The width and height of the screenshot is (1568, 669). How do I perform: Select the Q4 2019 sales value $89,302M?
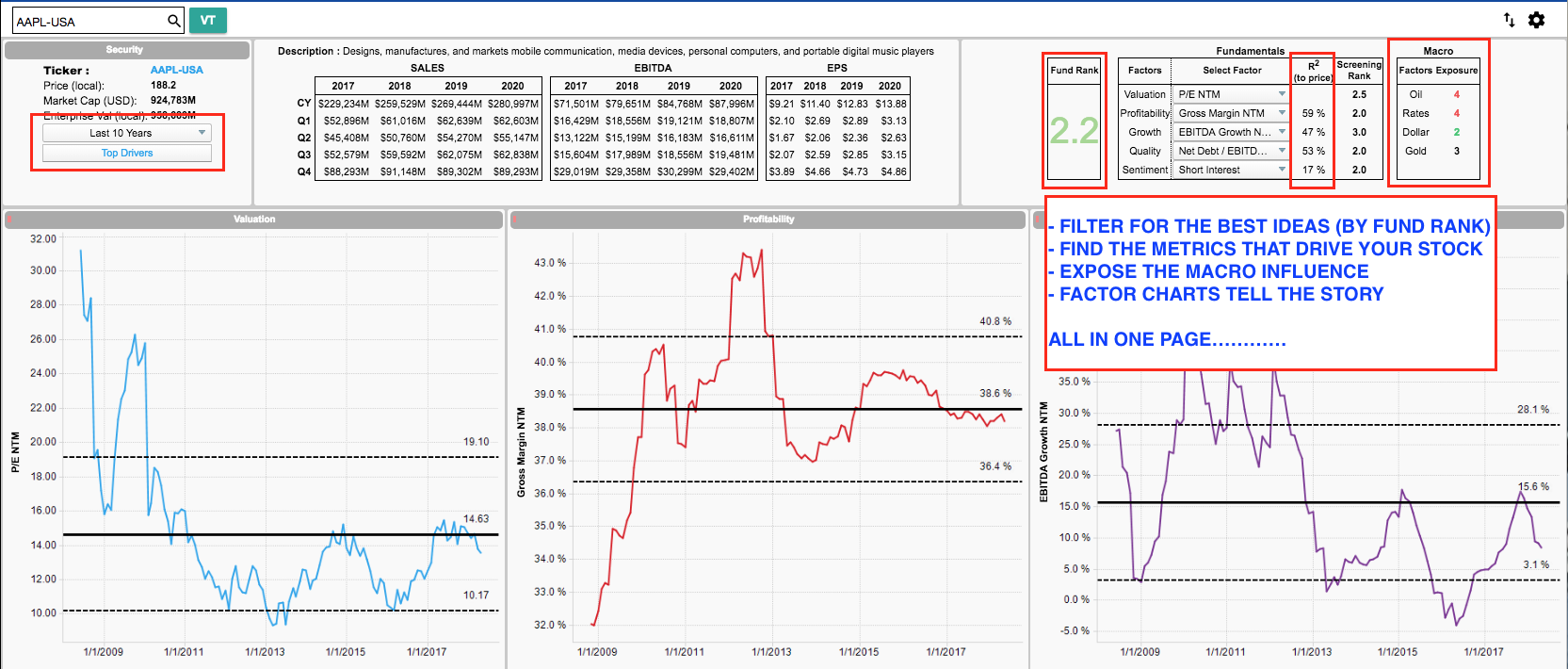(x=460, y=171)
